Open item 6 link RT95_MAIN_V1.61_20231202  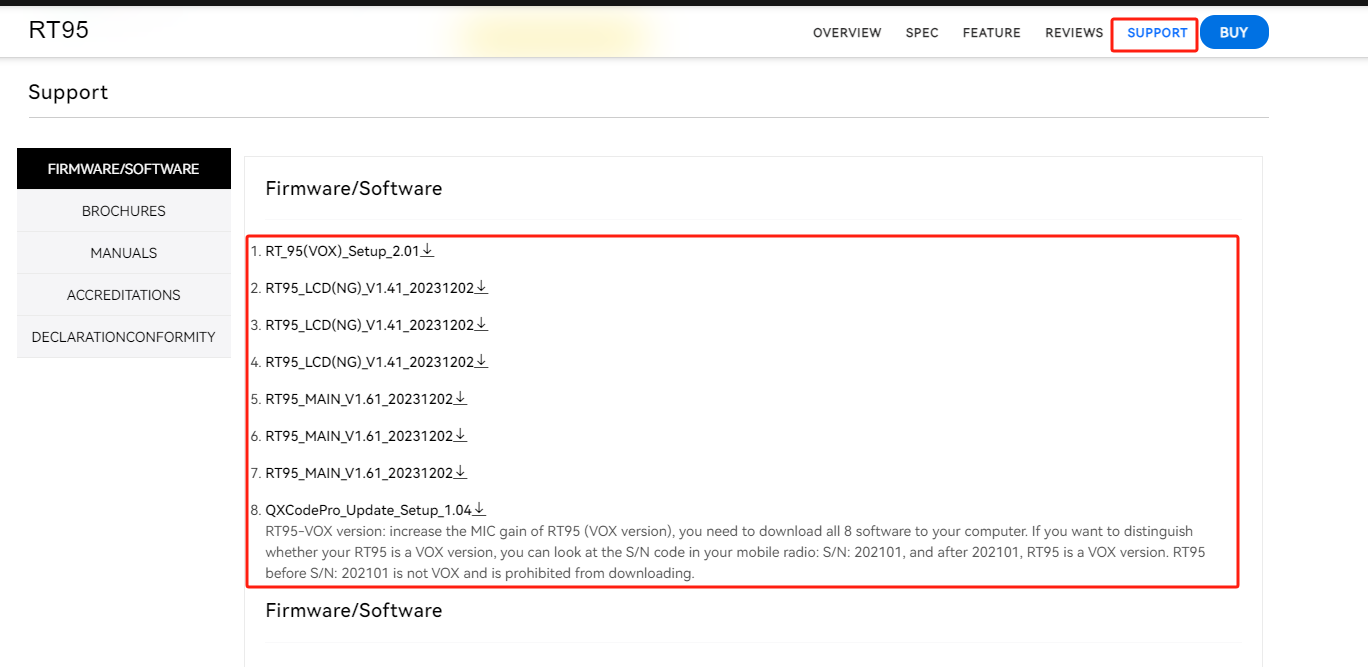(359, 437)
